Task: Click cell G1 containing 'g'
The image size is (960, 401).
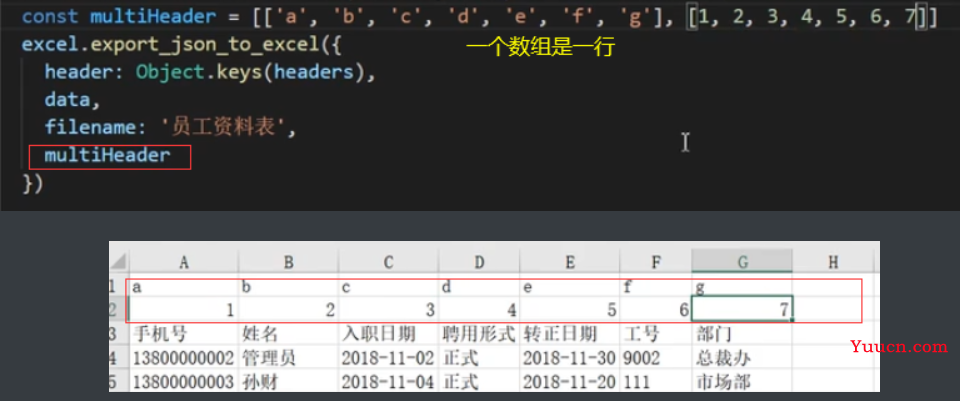Action: click(x=742, y=285)
